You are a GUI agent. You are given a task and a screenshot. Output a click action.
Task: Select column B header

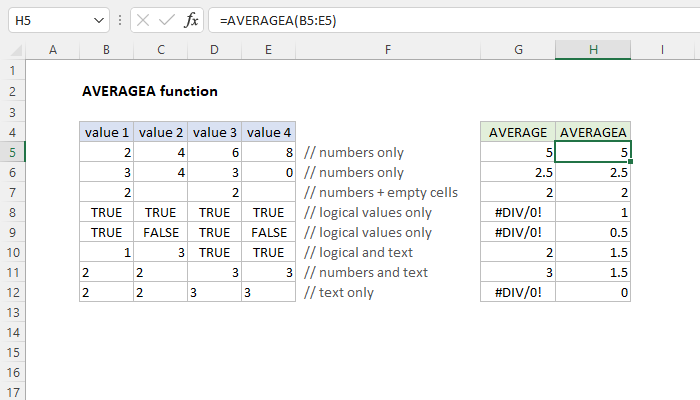coord(106,50)
